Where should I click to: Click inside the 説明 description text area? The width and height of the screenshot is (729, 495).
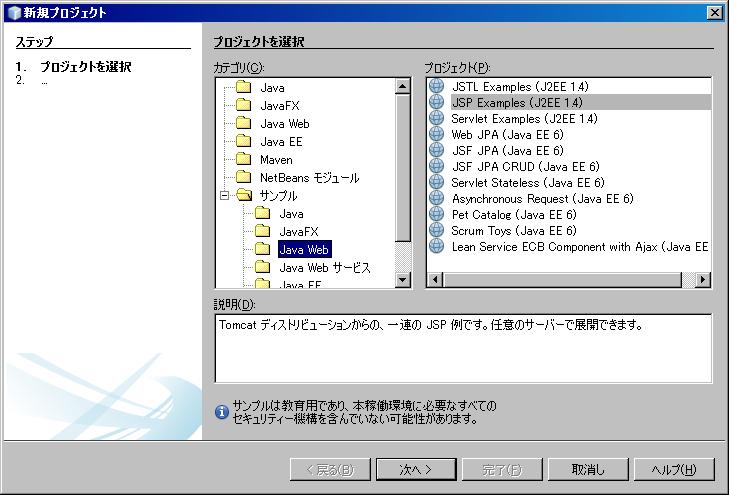463,348
